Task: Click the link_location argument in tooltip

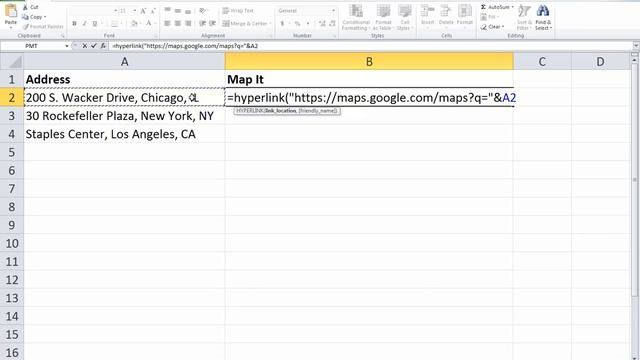Action: tap(280, 111)
